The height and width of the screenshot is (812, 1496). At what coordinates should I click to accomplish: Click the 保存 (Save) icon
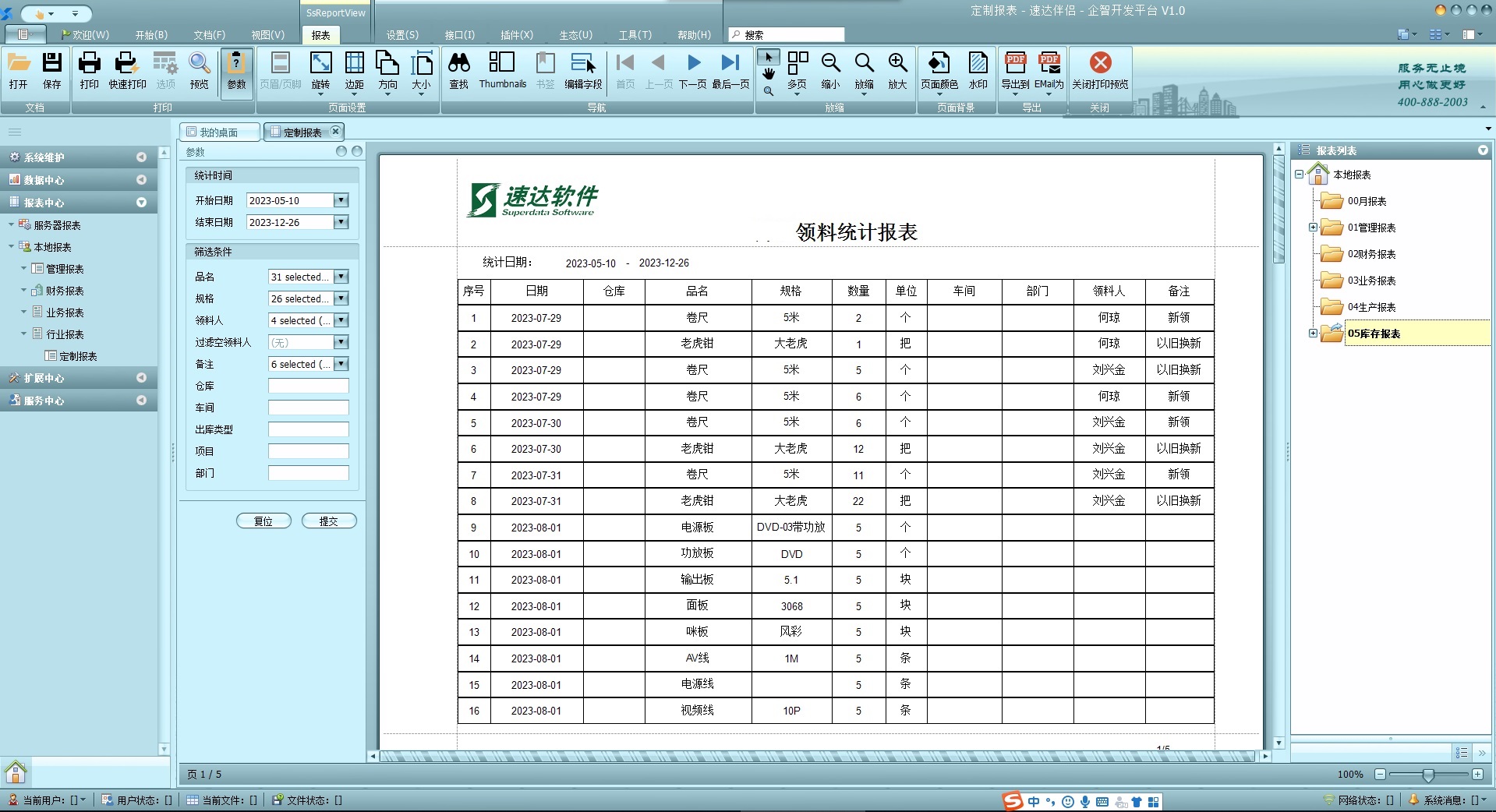pos(52,70)
